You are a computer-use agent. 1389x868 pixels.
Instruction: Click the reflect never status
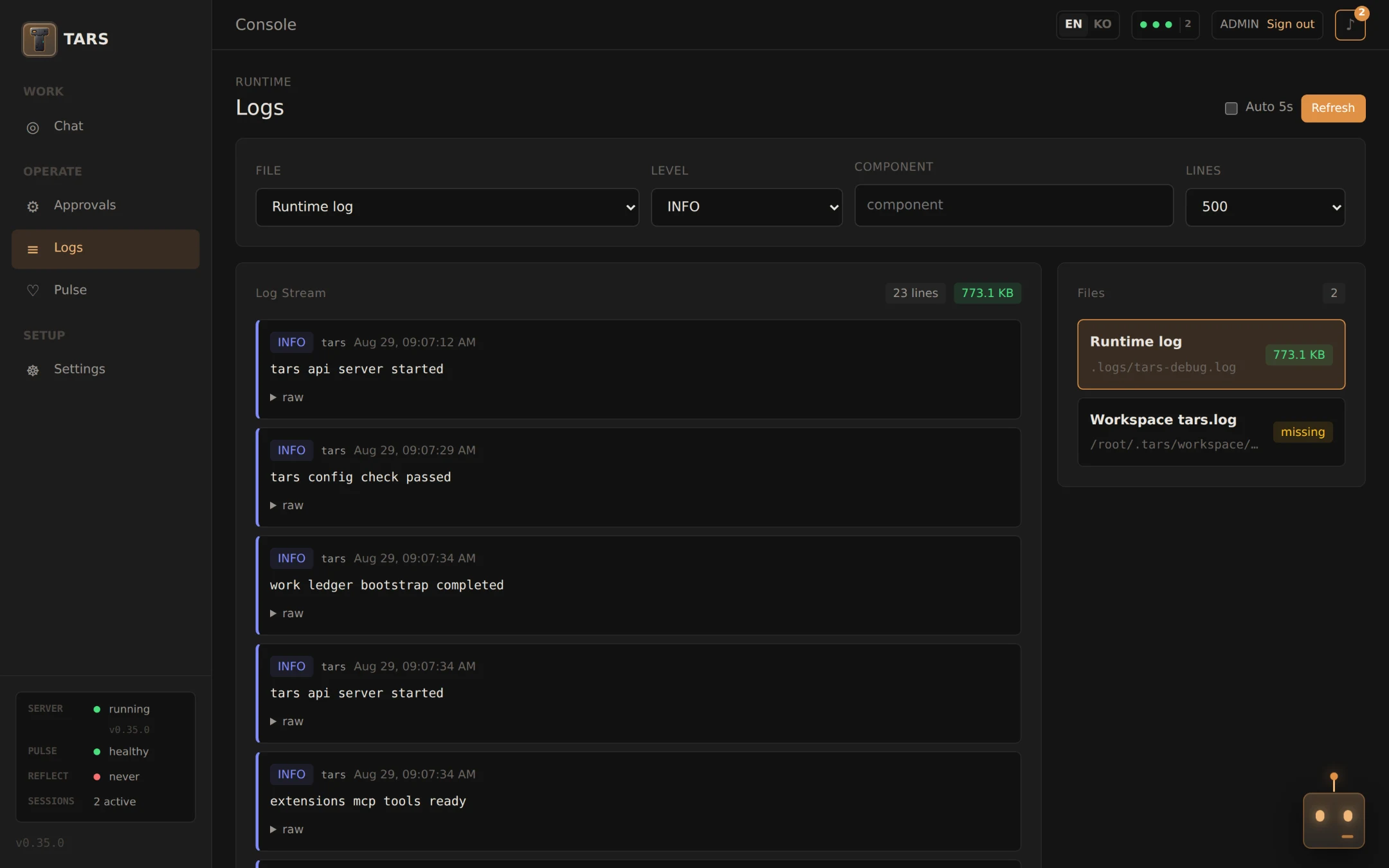pos(124,777)
